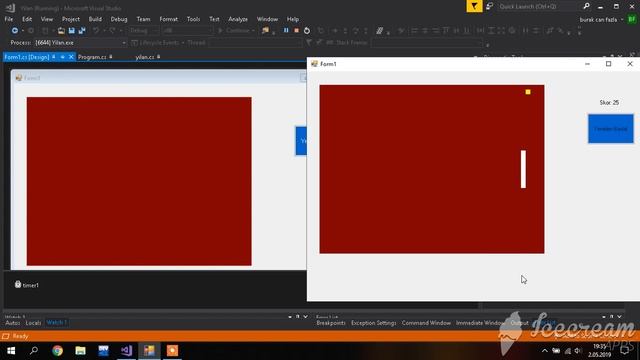Click the blue button in running Form1
The height and width of the screenshot is (360, 640).
(x=611, y=129)
